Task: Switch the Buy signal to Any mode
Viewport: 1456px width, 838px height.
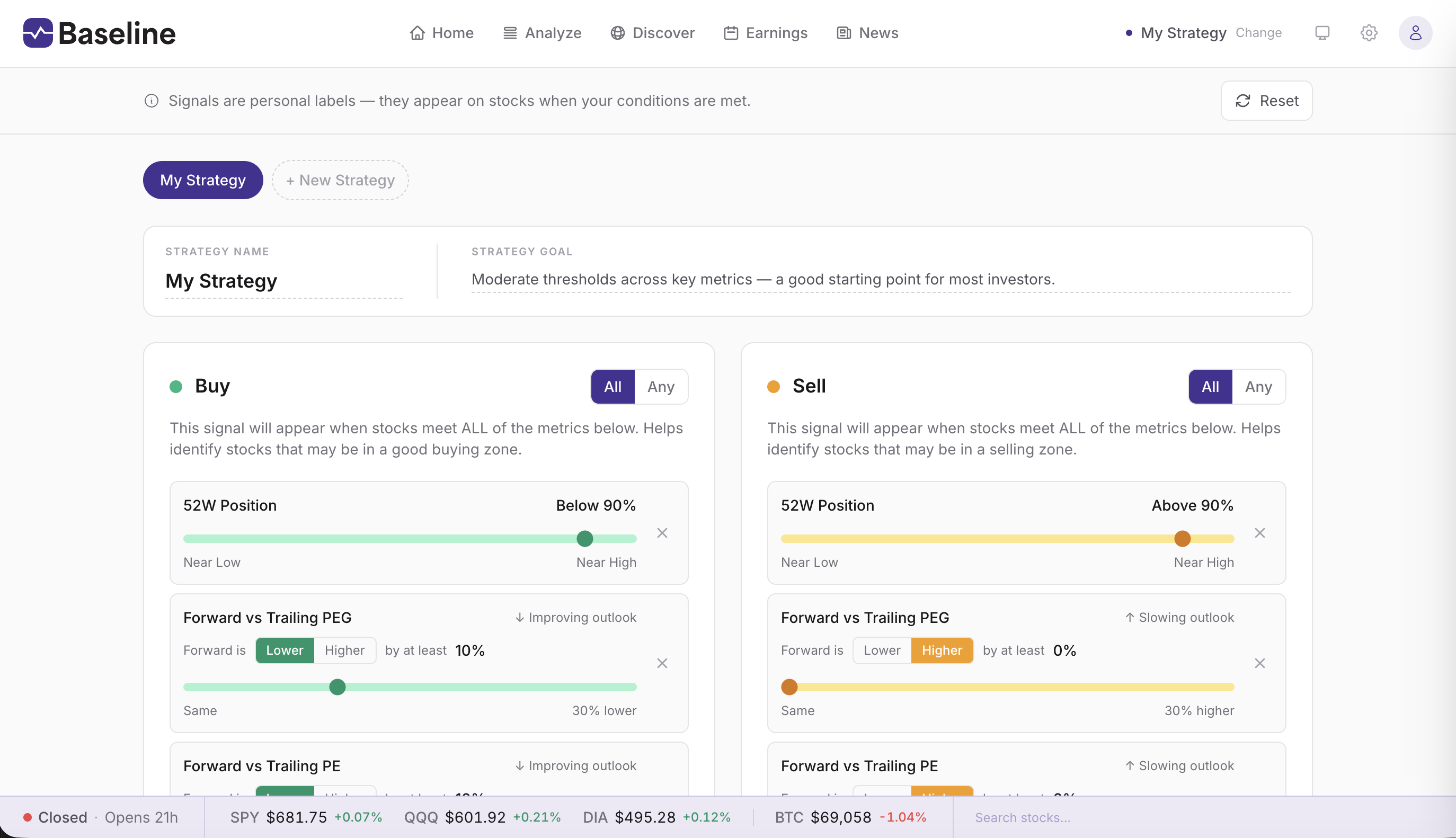Action: (x=661, y=386)
